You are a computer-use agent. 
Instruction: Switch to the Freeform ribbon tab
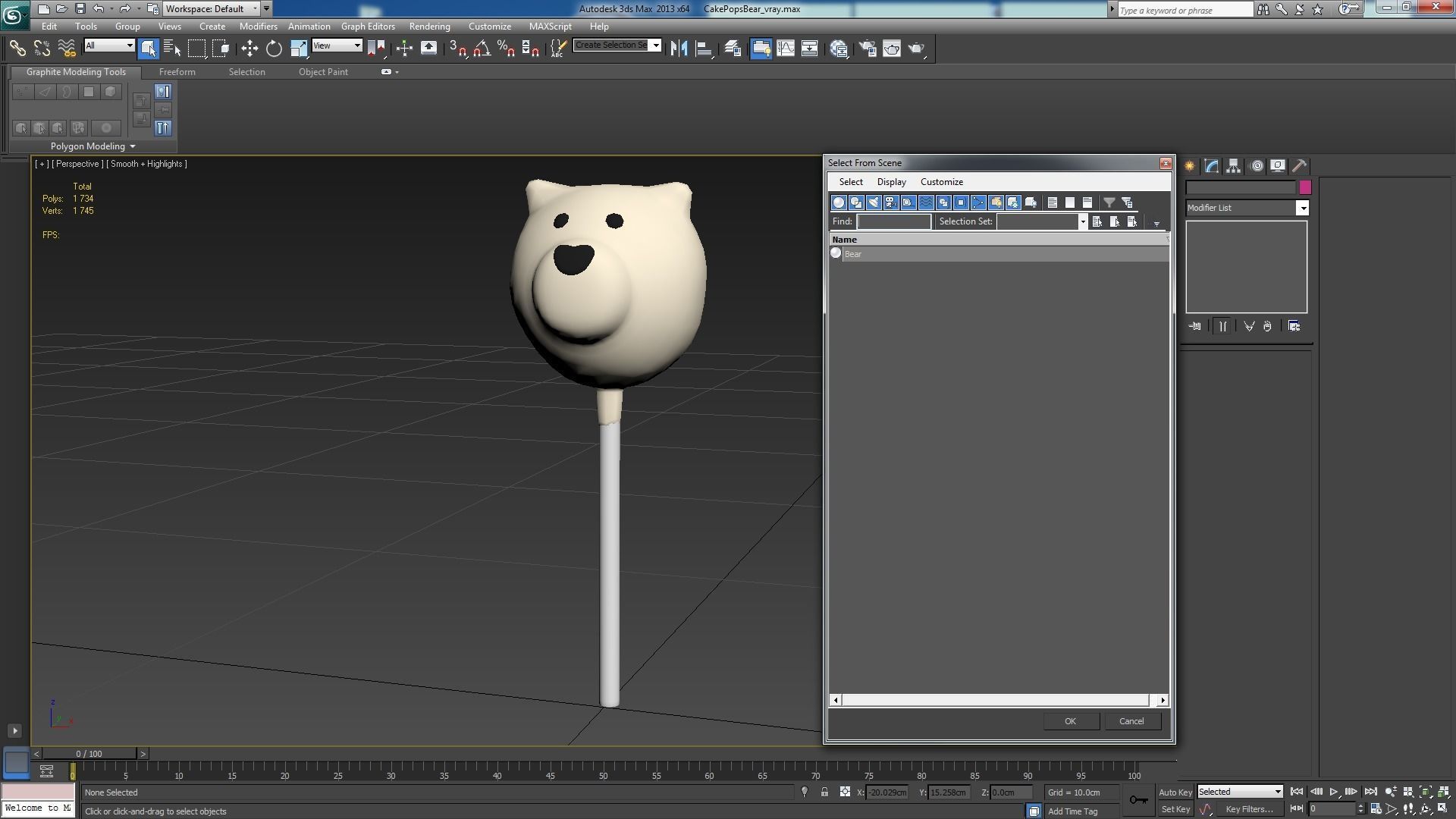coord(177,72)
